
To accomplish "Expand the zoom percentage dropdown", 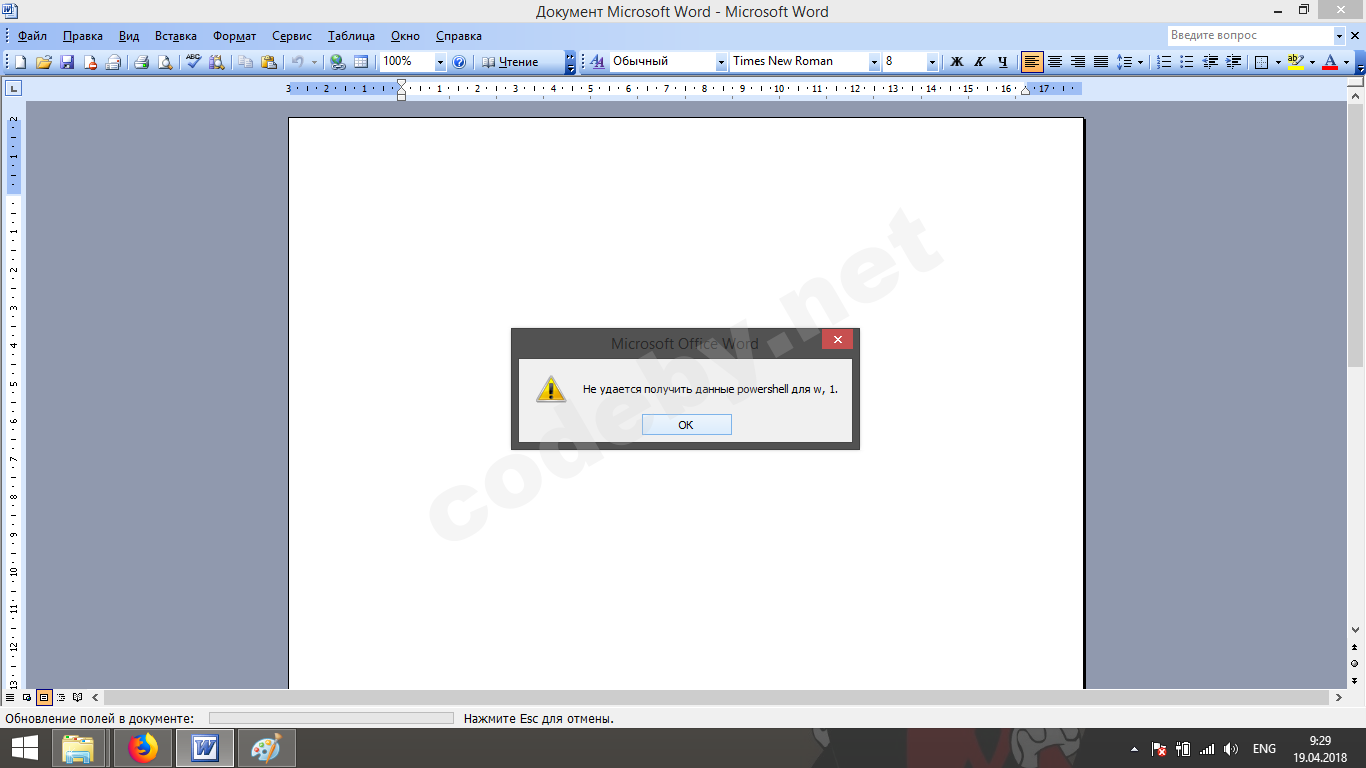I will (440, 62).
